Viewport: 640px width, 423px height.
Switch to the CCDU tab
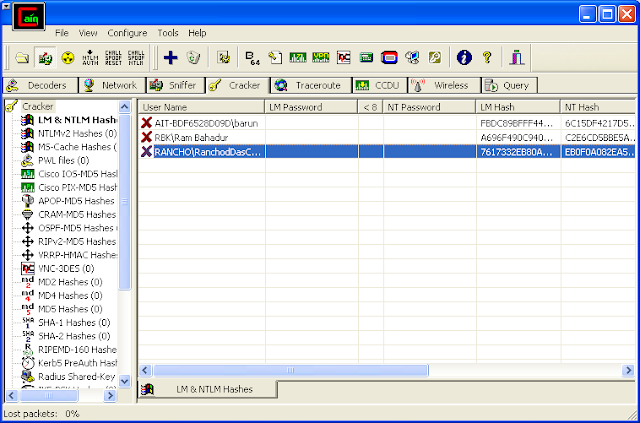pos(380,86)
